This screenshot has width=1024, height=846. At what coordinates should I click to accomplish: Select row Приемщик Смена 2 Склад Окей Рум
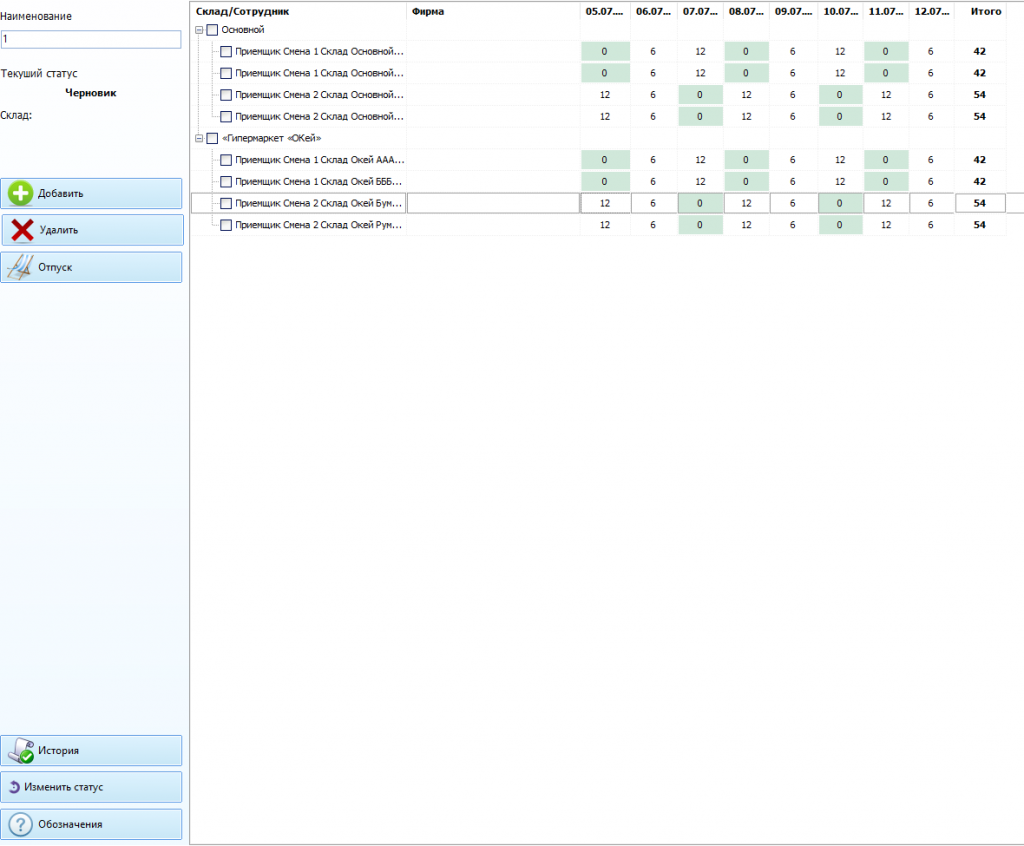click(x=319, y=225)
